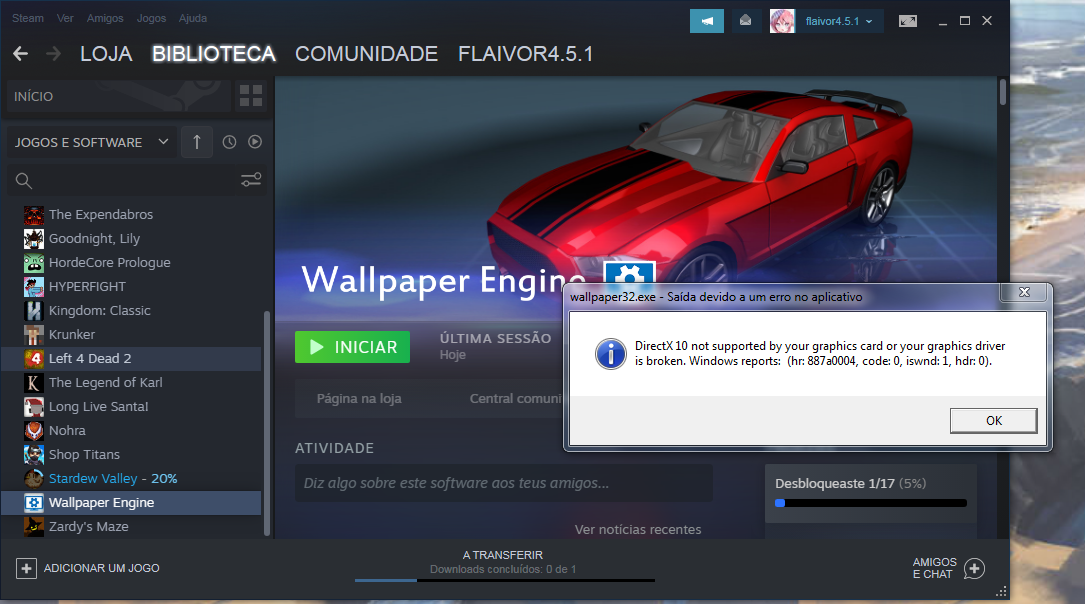This screenshot has height=604, width=1085.
Task: Expand the Jogos e Software dropdown
Action: click(91, 142)
